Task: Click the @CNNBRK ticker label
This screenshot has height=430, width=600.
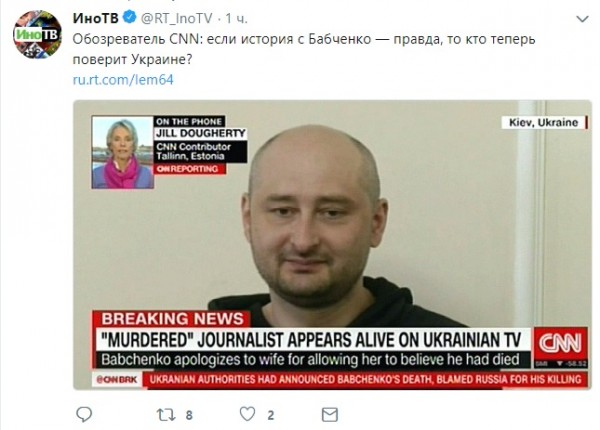Action: pos(118,380)
